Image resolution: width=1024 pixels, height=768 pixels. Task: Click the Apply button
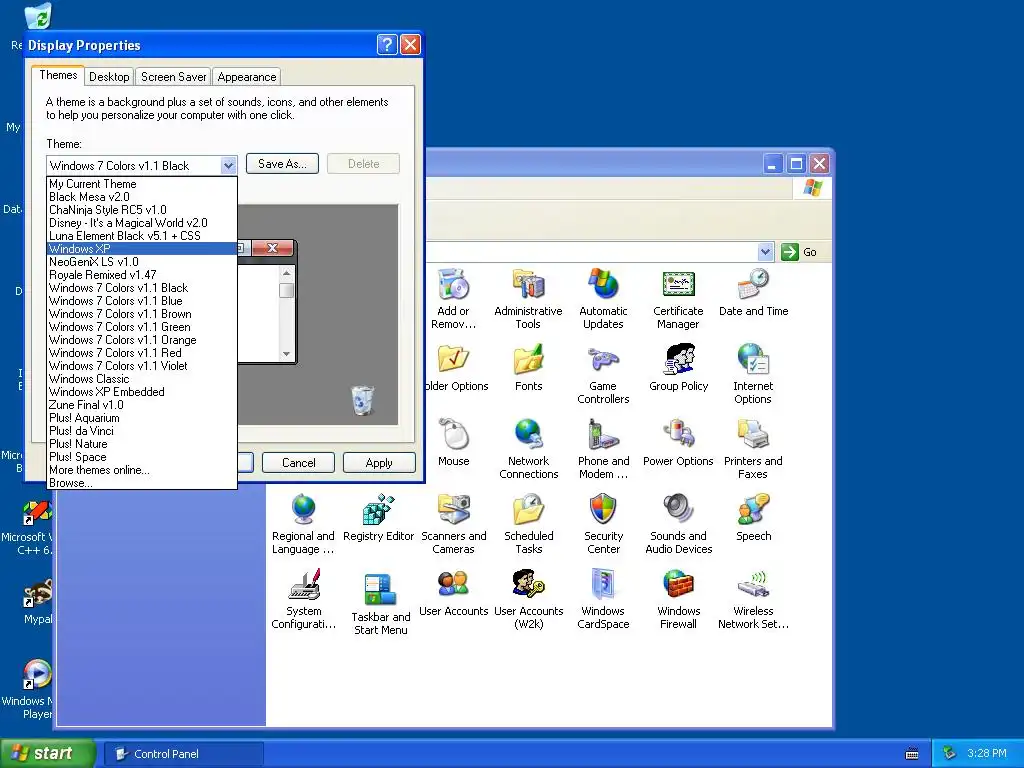pyautogui.click(x=379, y=462)
